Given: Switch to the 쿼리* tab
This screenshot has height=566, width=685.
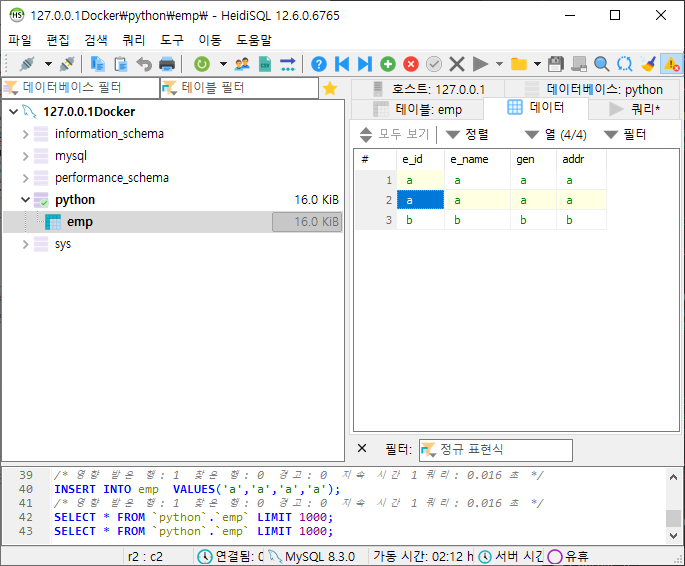Looking at the screenshot, I should (634, 109).
